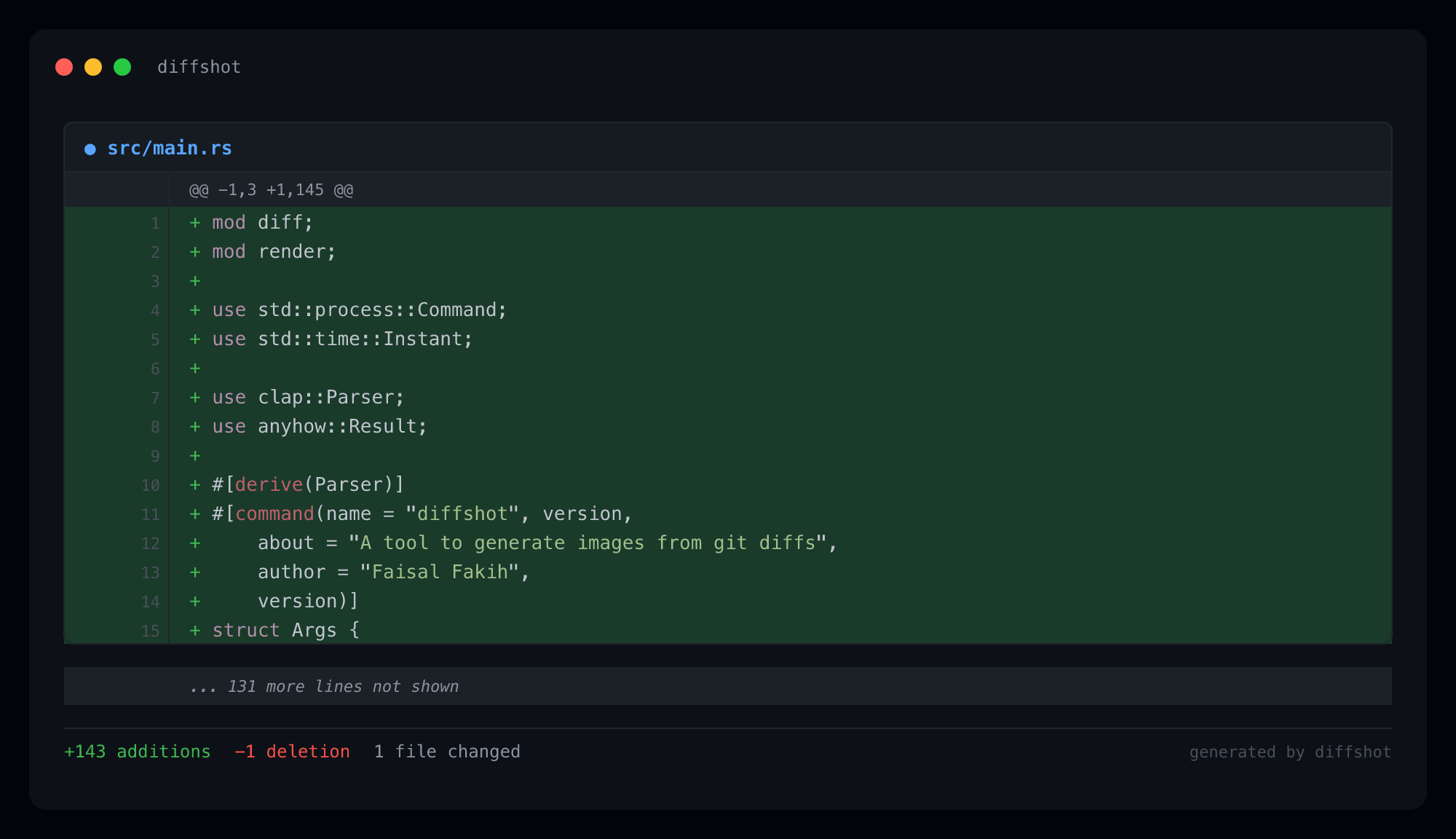
Task: Click line number 10 in gutter
Action: pyautogui.click(x=151, y=485)
